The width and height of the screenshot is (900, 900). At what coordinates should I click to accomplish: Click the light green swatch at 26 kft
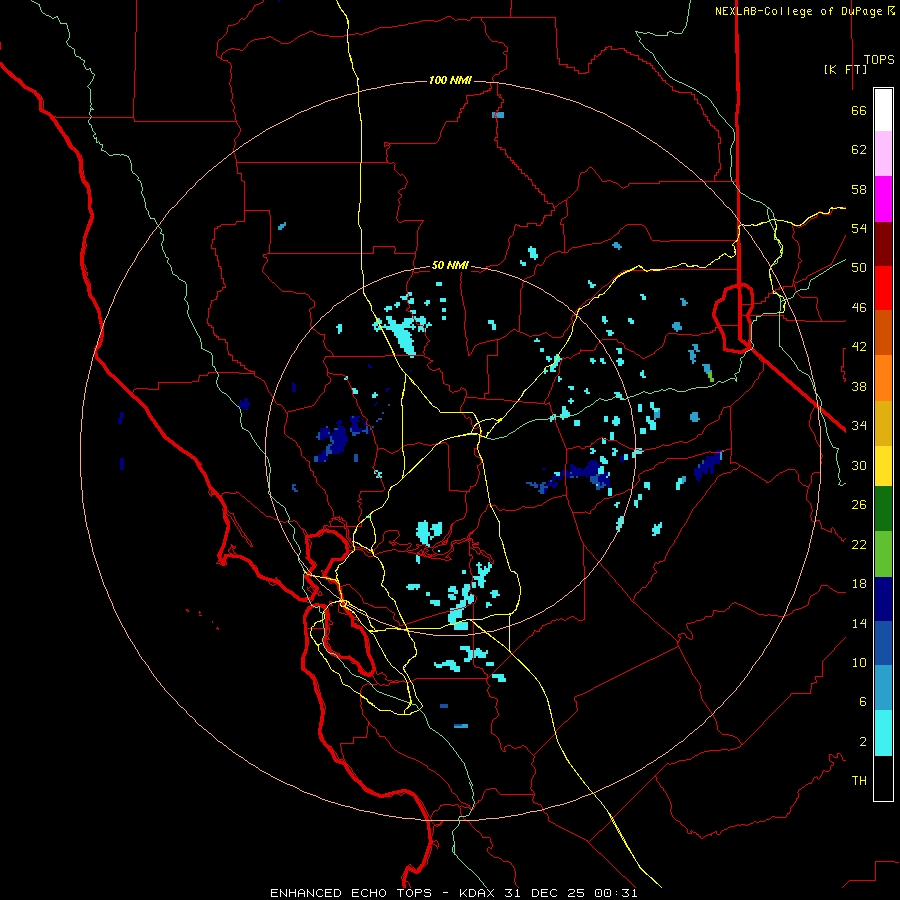coord(883,554)
